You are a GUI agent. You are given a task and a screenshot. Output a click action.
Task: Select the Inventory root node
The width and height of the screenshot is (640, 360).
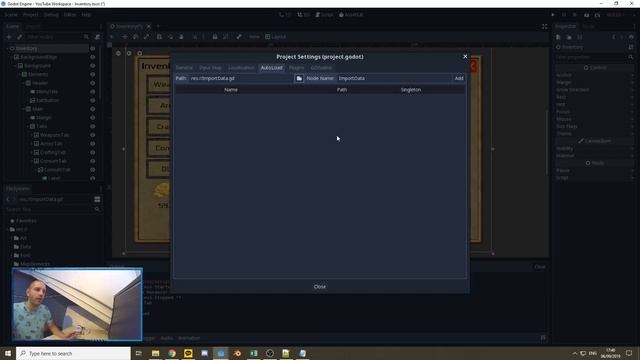pyautogui.click(x=27, y=48)
